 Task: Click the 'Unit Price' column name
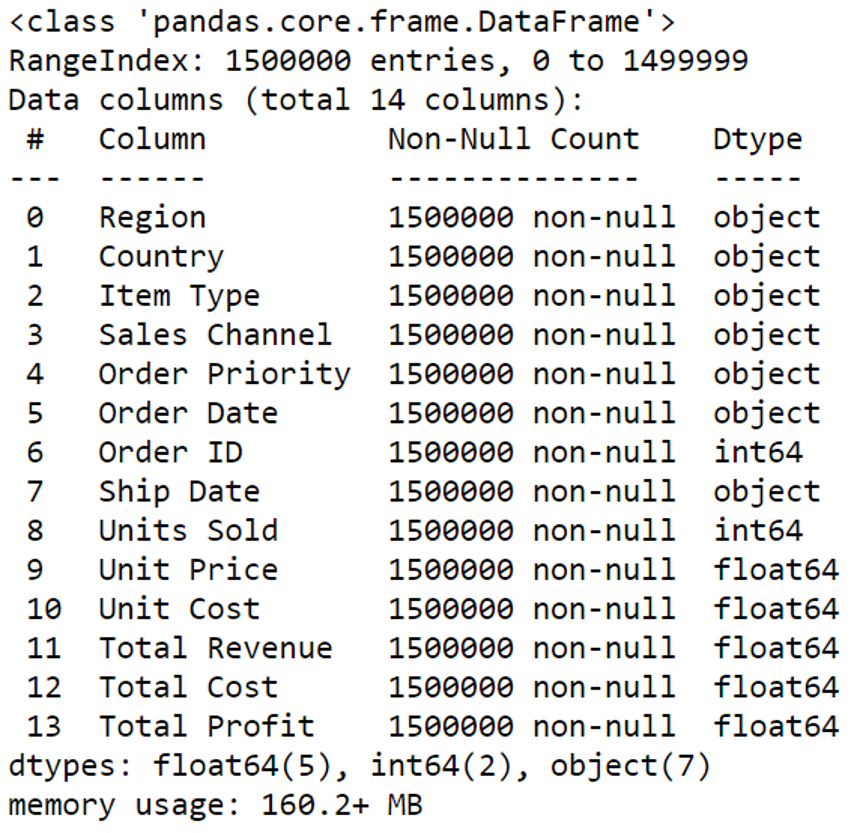(x=188, y=570)
